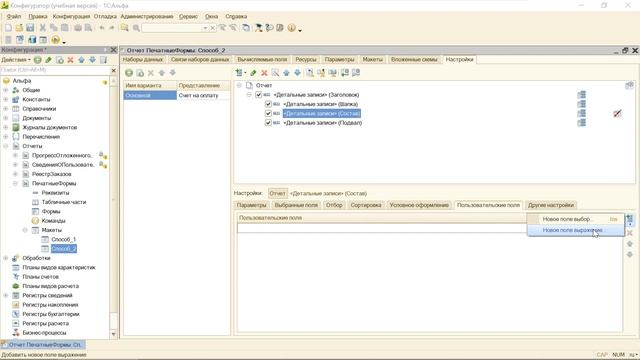Click the Счет на оплату presentation cell
Image resolution: width=640 pixels, height=360 pixels.
tap(203, 95)
